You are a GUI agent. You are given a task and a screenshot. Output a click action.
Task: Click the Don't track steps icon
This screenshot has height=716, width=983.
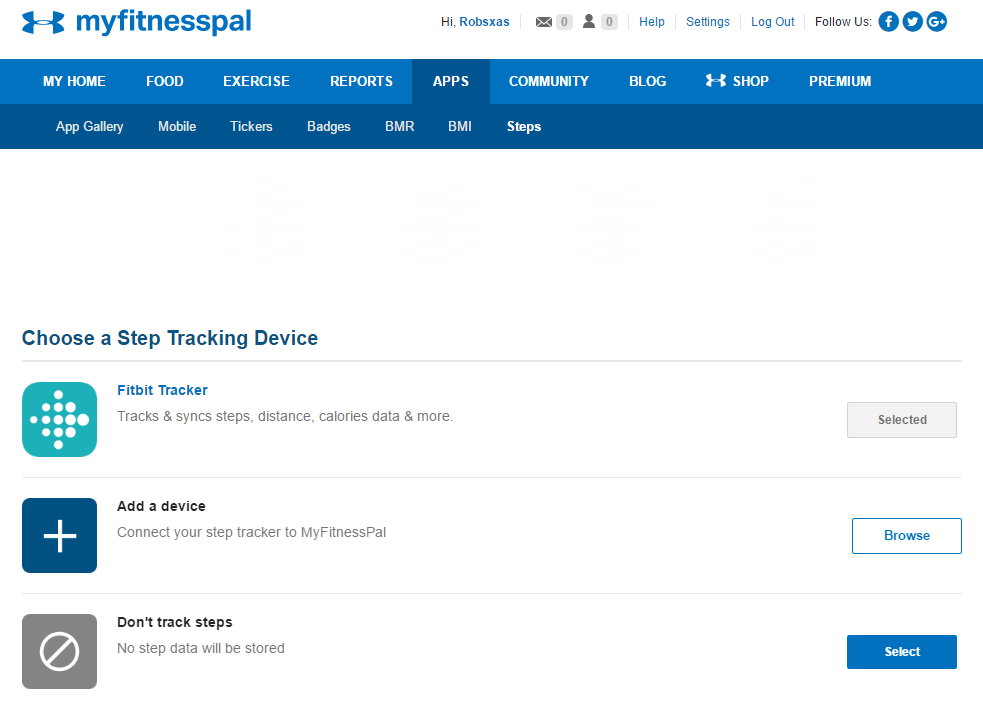(59, 652)
